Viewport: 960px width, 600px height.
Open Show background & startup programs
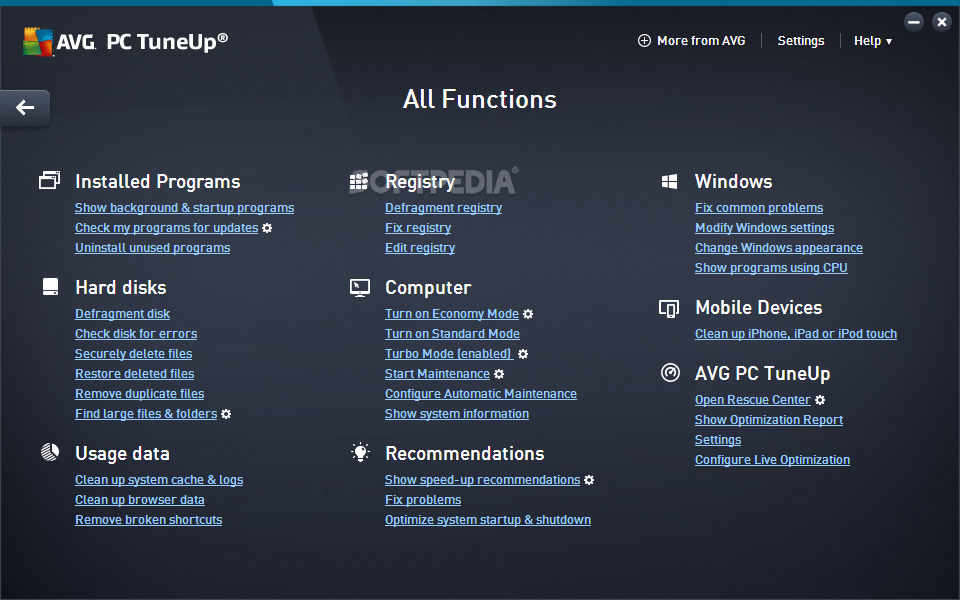[184, 208]
